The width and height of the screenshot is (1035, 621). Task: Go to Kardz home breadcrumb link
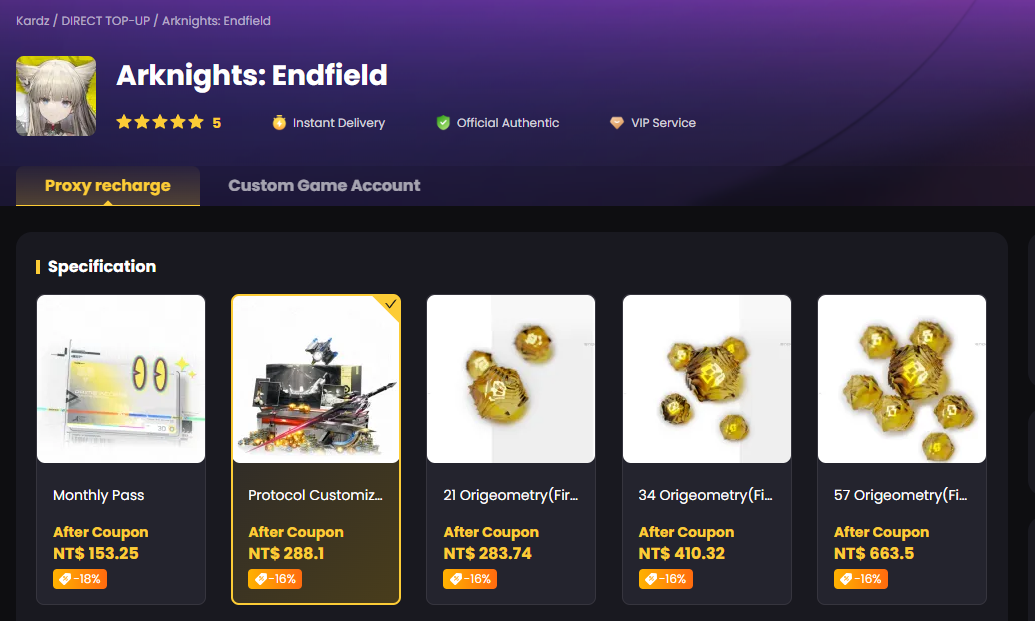point(33,21)
